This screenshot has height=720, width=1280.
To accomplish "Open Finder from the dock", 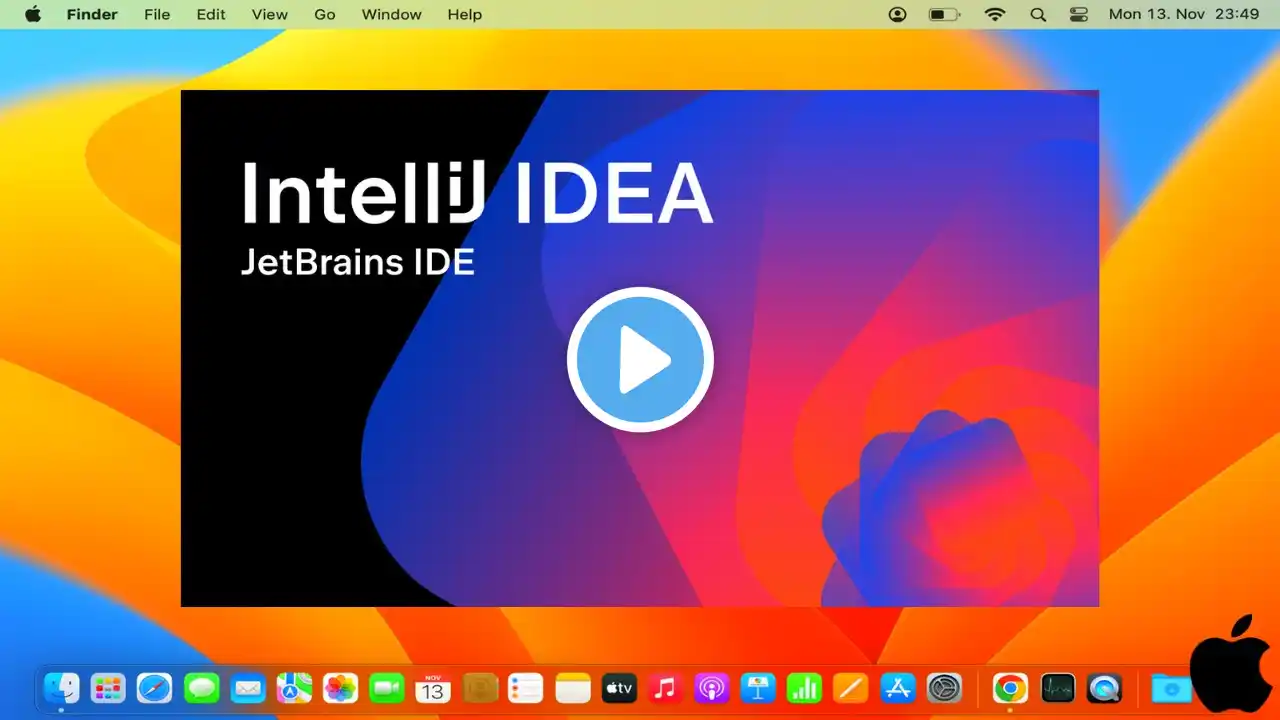I will coord(61,688).
